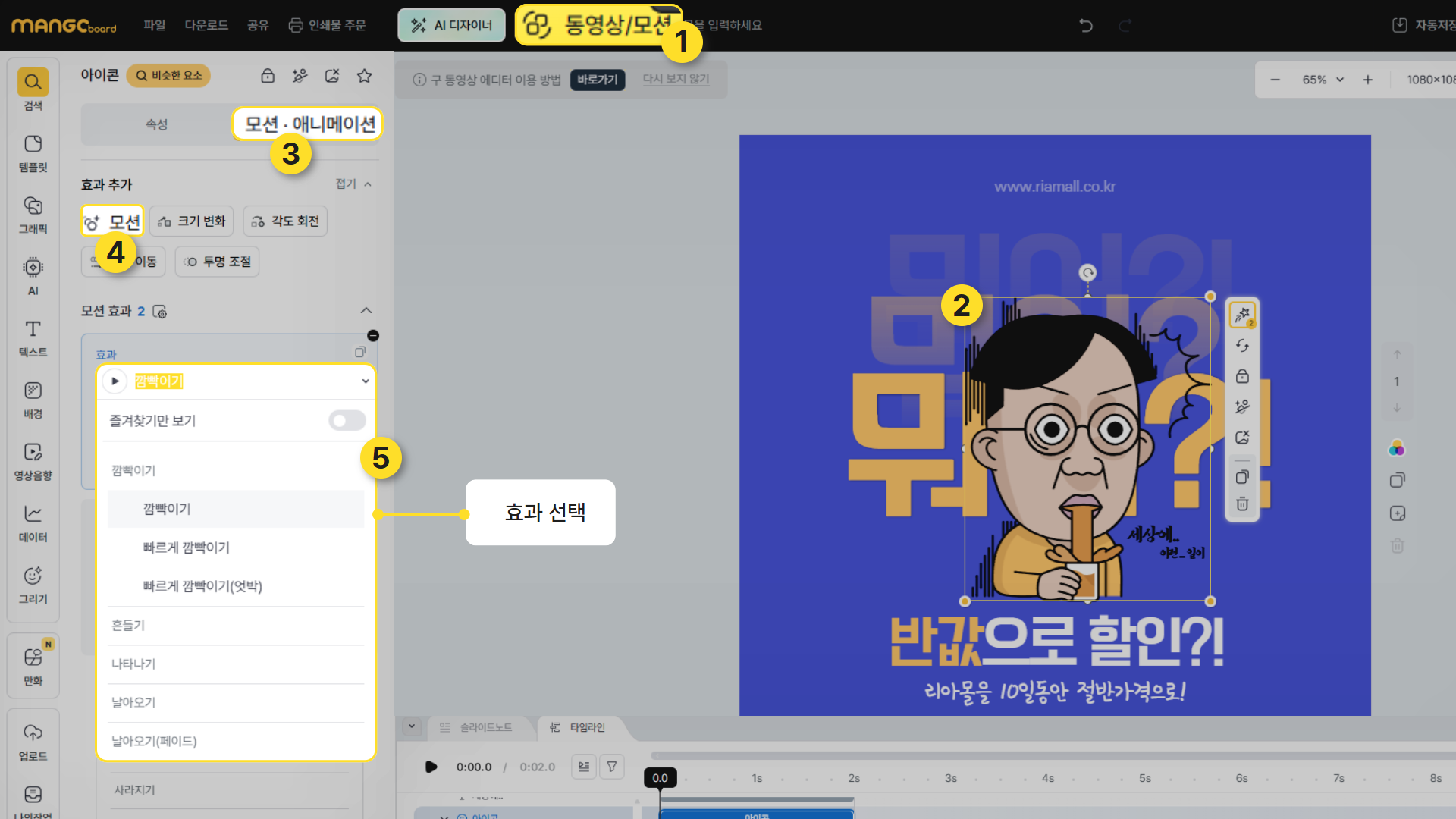Click the funnel filter icon in timeline

[x=612, y=767]
